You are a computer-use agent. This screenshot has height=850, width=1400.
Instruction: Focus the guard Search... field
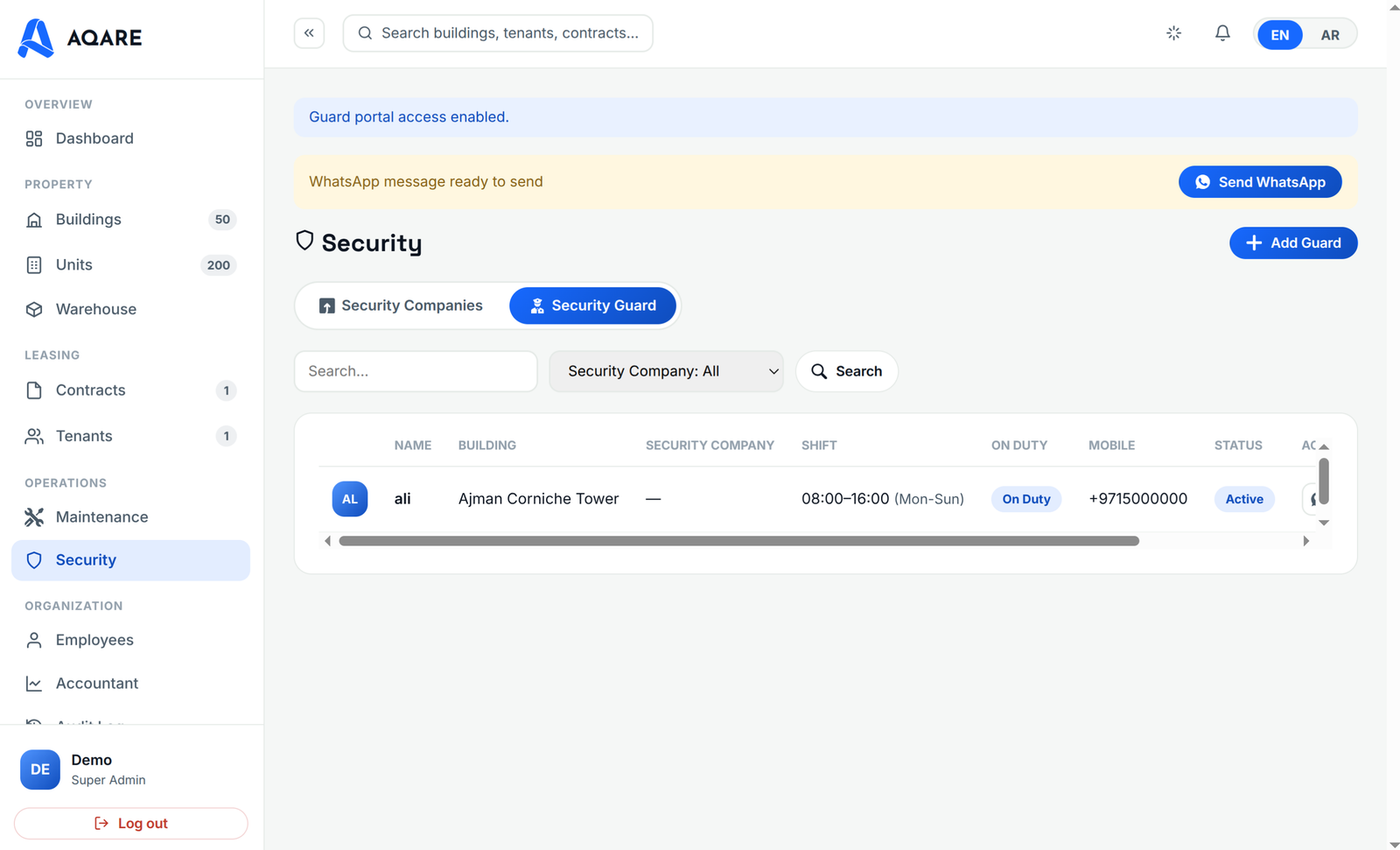coord(416,371)
